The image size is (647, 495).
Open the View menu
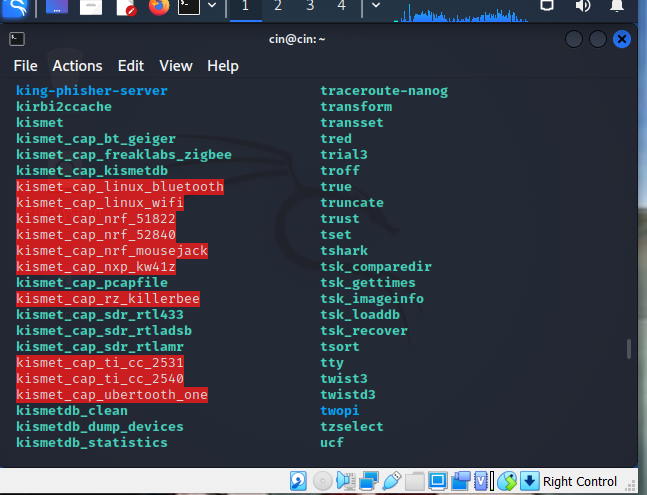click(176, 66)
